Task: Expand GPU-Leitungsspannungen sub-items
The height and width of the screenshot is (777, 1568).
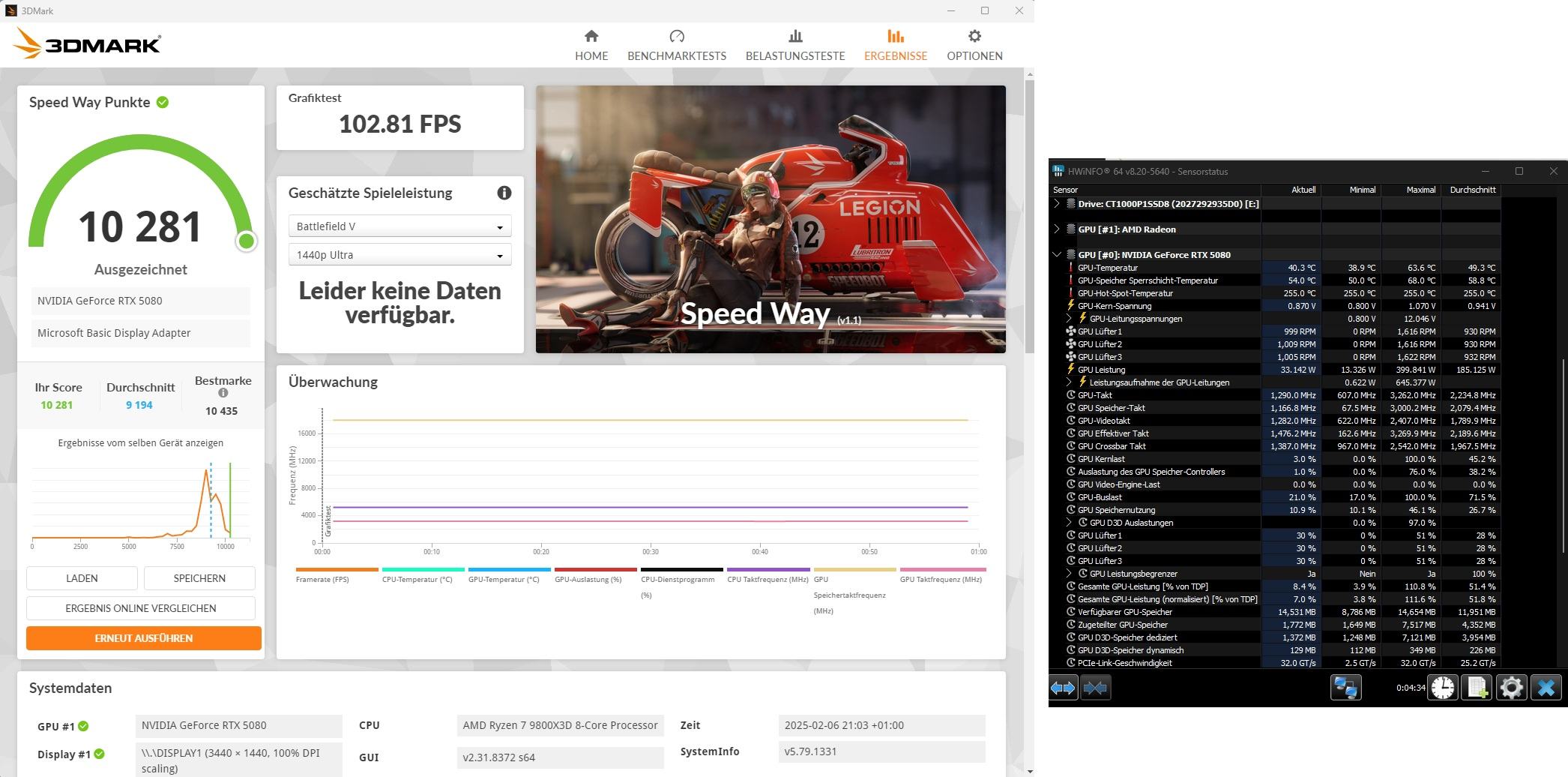Action: coord(1069,319)
